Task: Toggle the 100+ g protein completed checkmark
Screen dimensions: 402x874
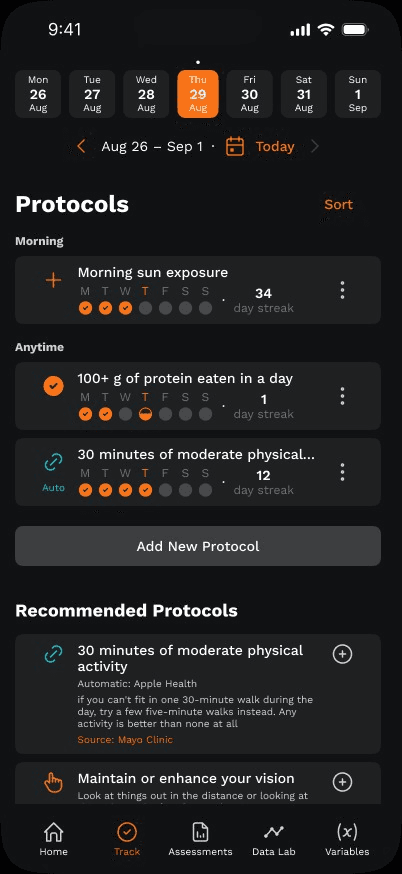Action: 53,386
